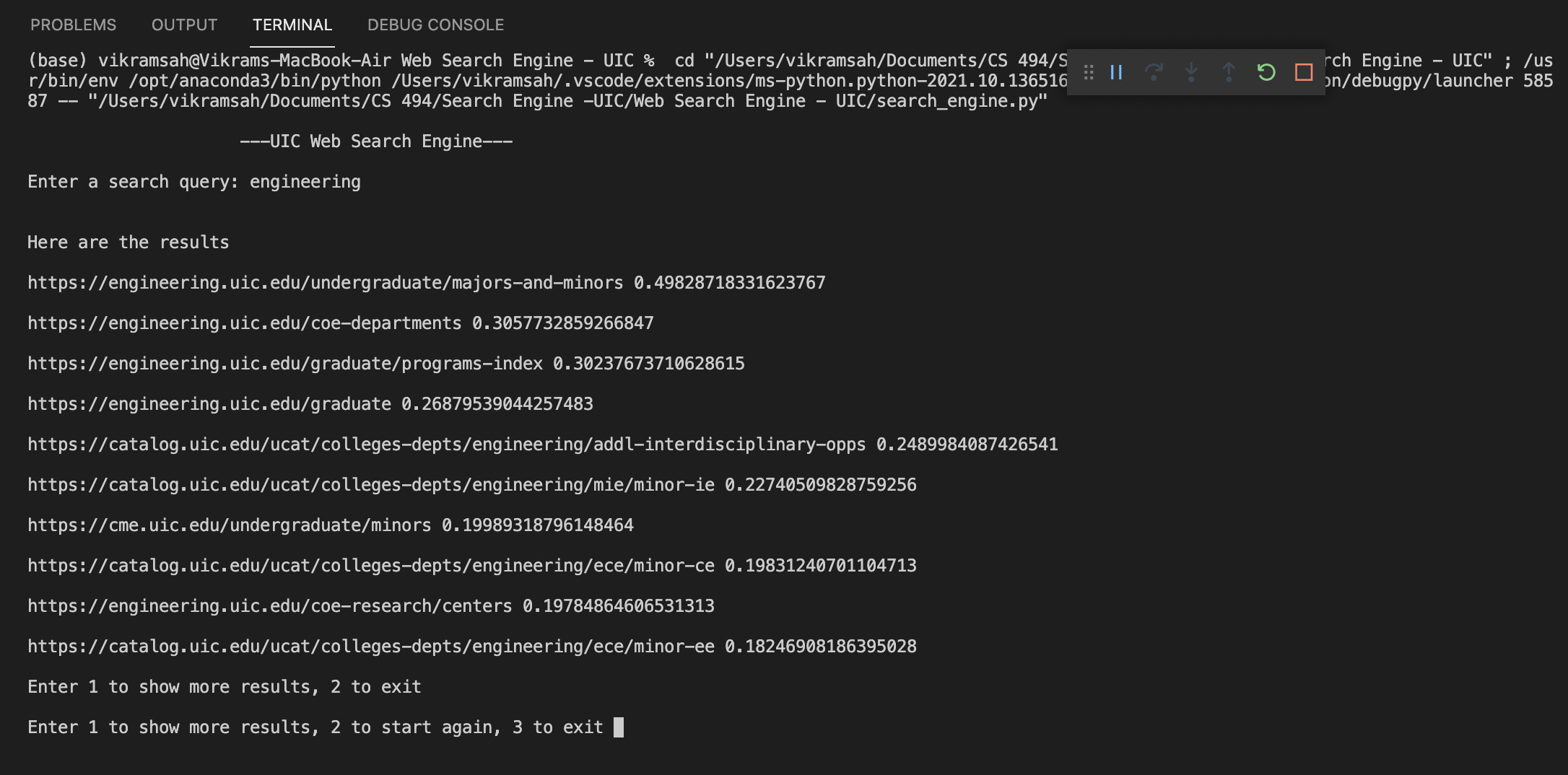Screen dimensions: 1568x775
Task: Click the score 0.18246908186395028
Action: [x=820, y=647]
